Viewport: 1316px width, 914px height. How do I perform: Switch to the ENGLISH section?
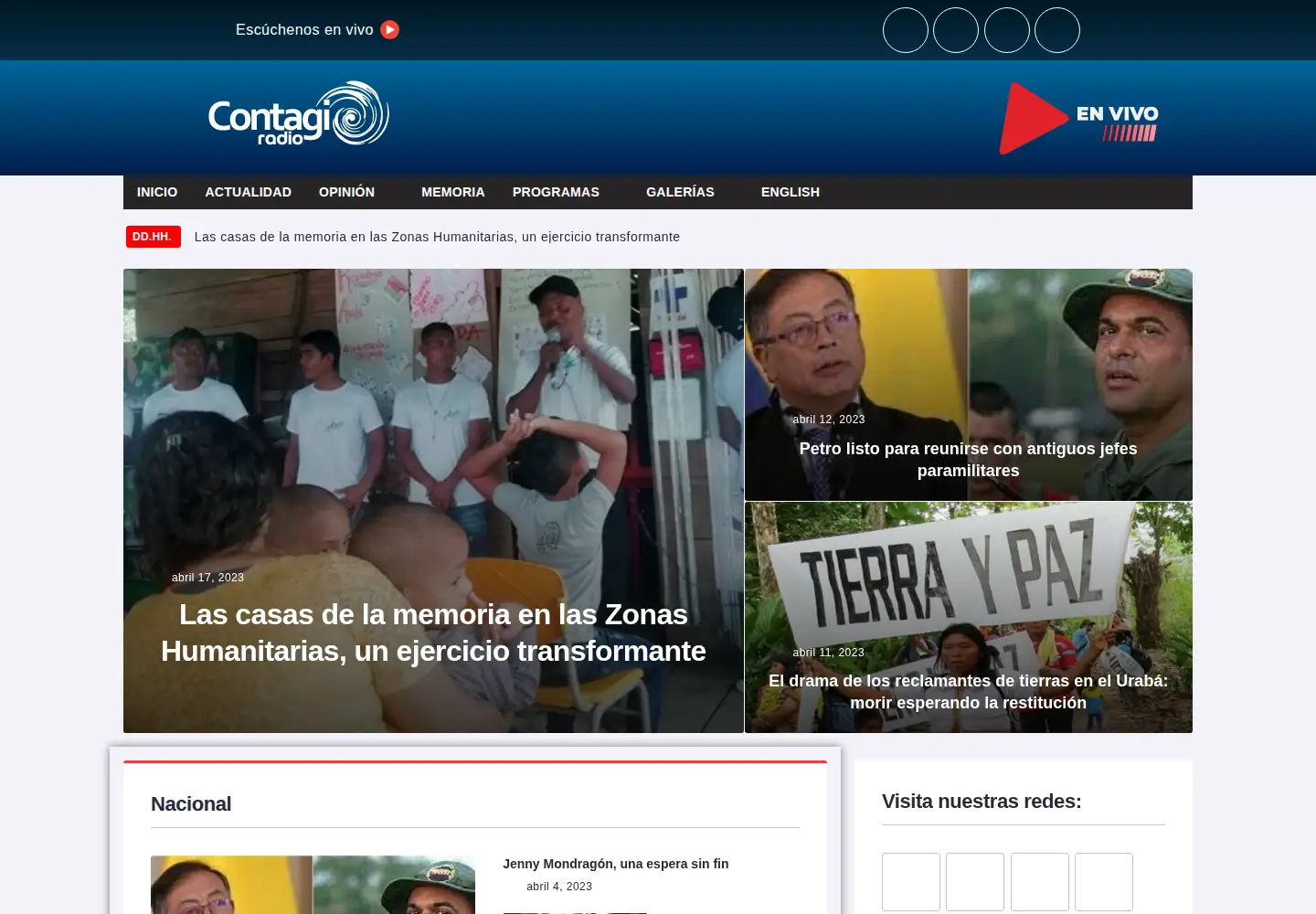point(791,192)
